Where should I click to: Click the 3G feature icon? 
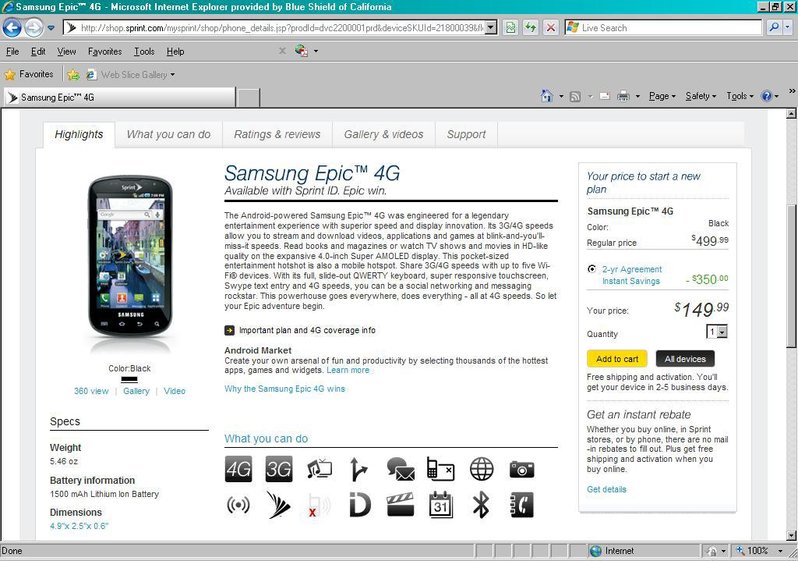click(279, 469)
